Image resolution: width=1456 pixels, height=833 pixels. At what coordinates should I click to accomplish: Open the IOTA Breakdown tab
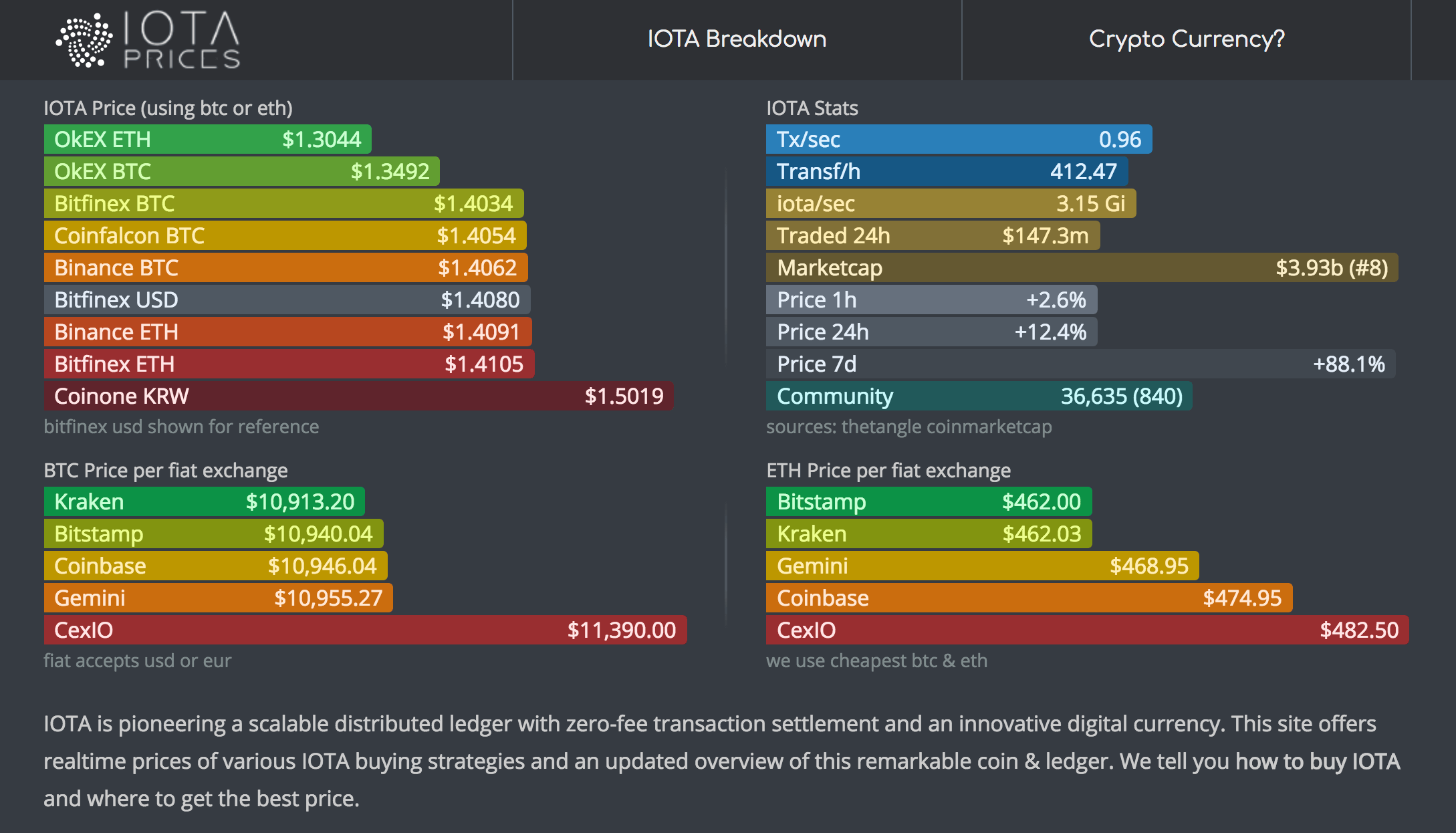click(x=737, y=39)
